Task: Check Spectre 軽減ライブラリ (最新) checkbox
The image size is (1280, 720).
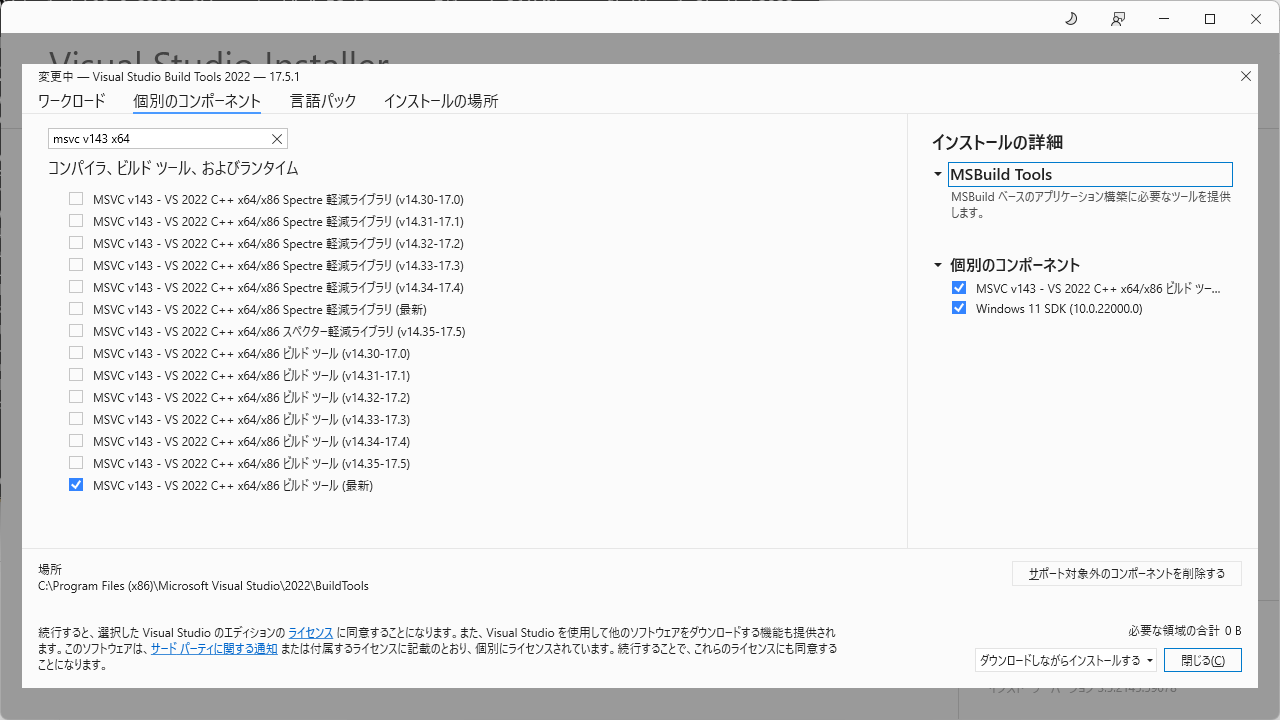Action: [x=76, y=309]
